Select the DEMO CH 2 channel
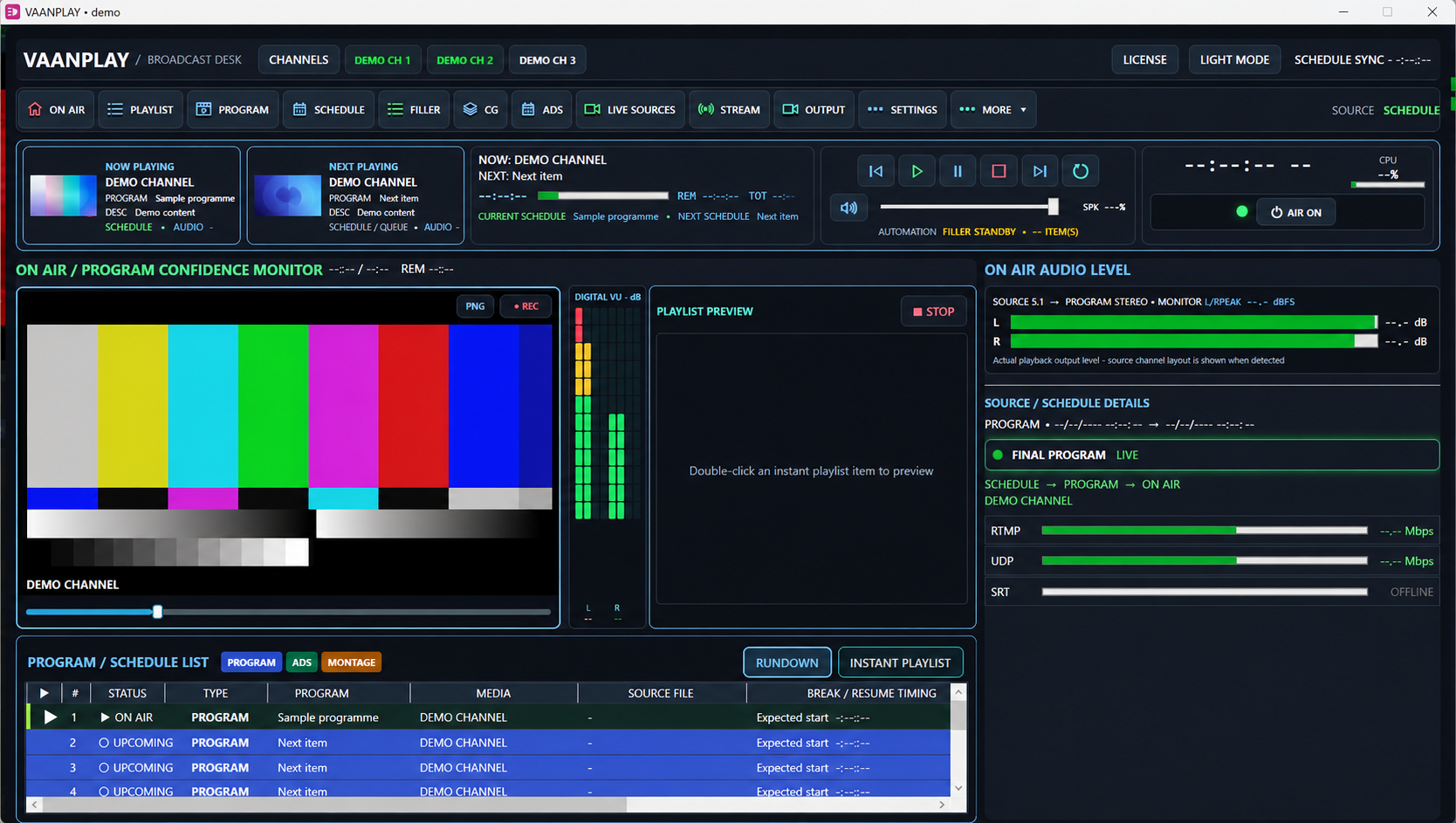1456x823 pixels. (465, 60)
